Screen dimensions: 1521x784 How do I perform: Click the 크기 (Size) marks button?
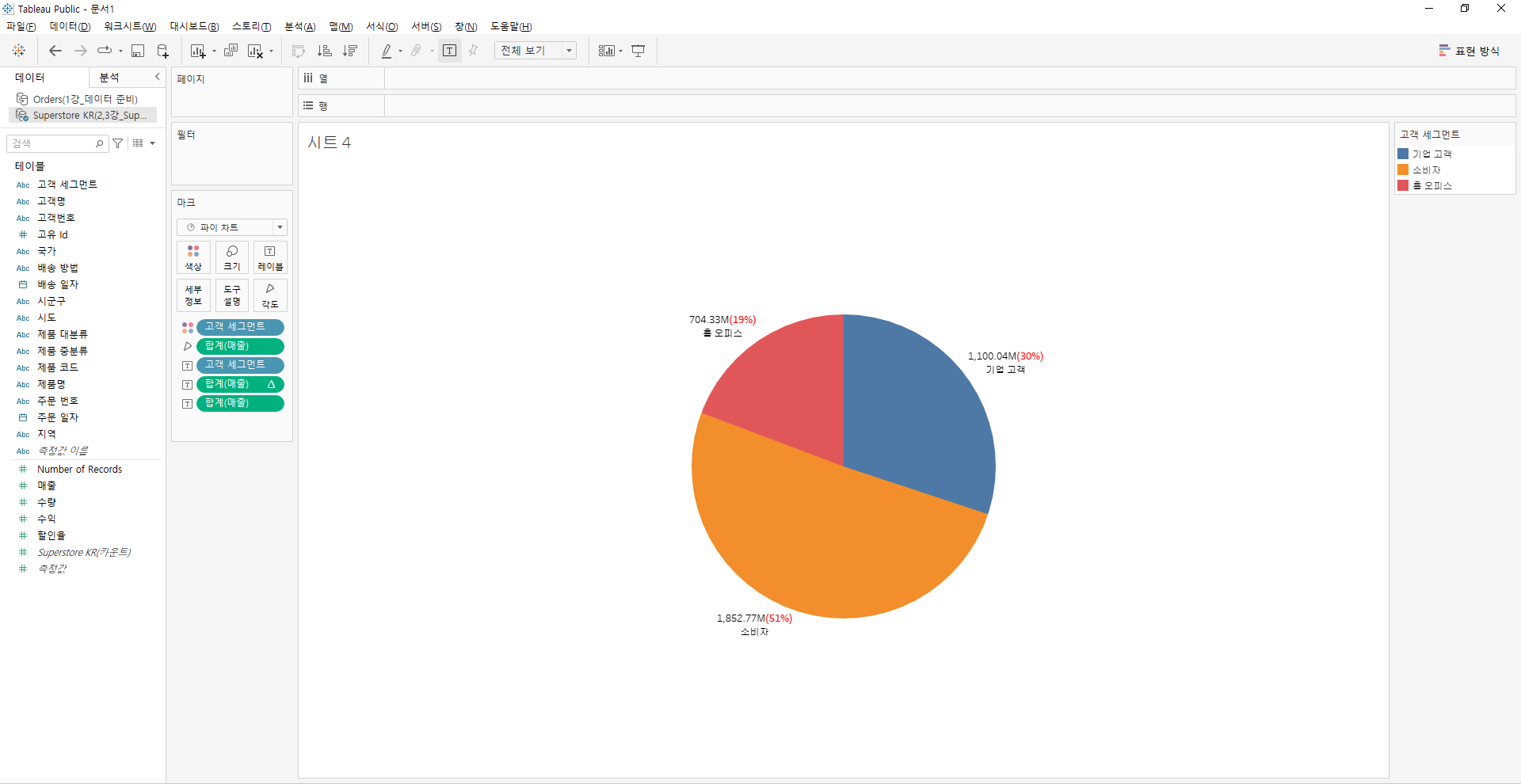pyautogui.click(x=232, y=257)
